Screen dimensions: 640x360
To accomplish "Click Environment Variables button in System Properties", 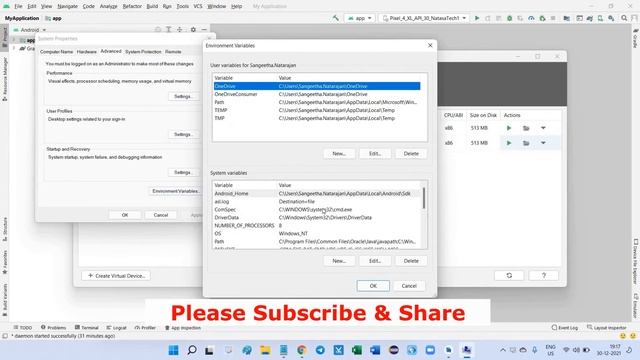I will pyautogui.click(x=176, y=191).
